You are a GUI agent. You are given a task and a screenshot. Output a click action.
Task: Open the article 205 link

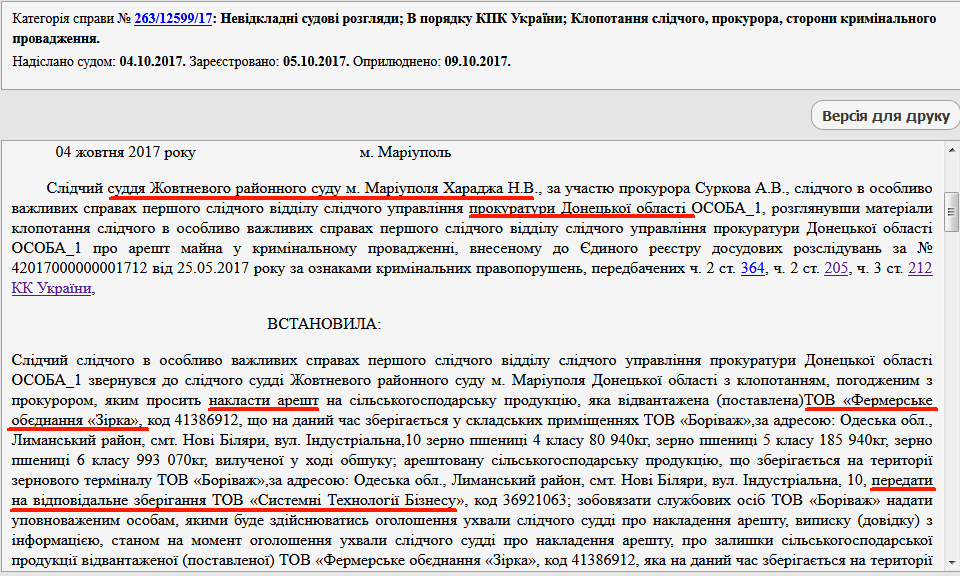click(x=836, y=268)
